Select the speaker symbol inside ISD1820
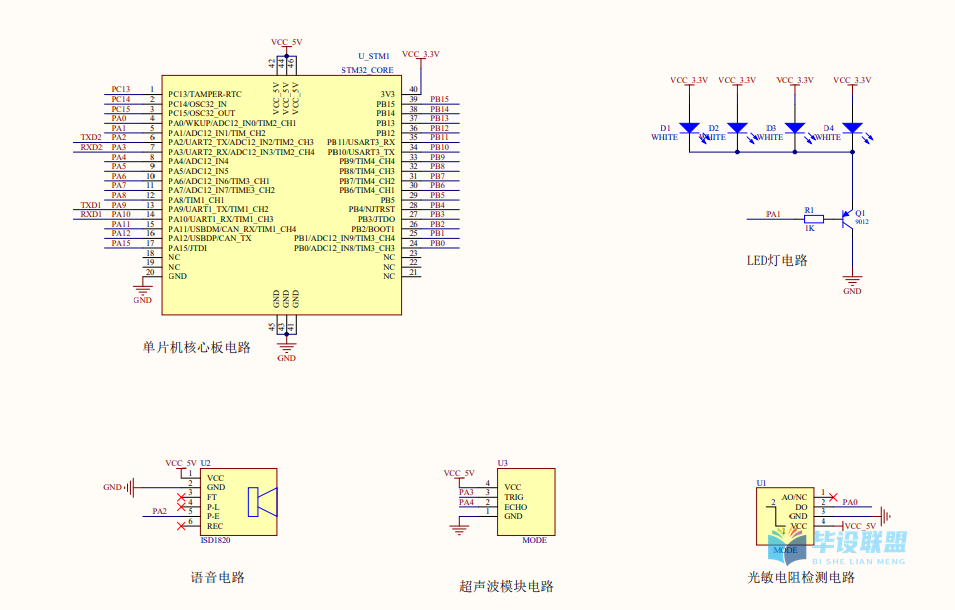 [x=263, y=502]
